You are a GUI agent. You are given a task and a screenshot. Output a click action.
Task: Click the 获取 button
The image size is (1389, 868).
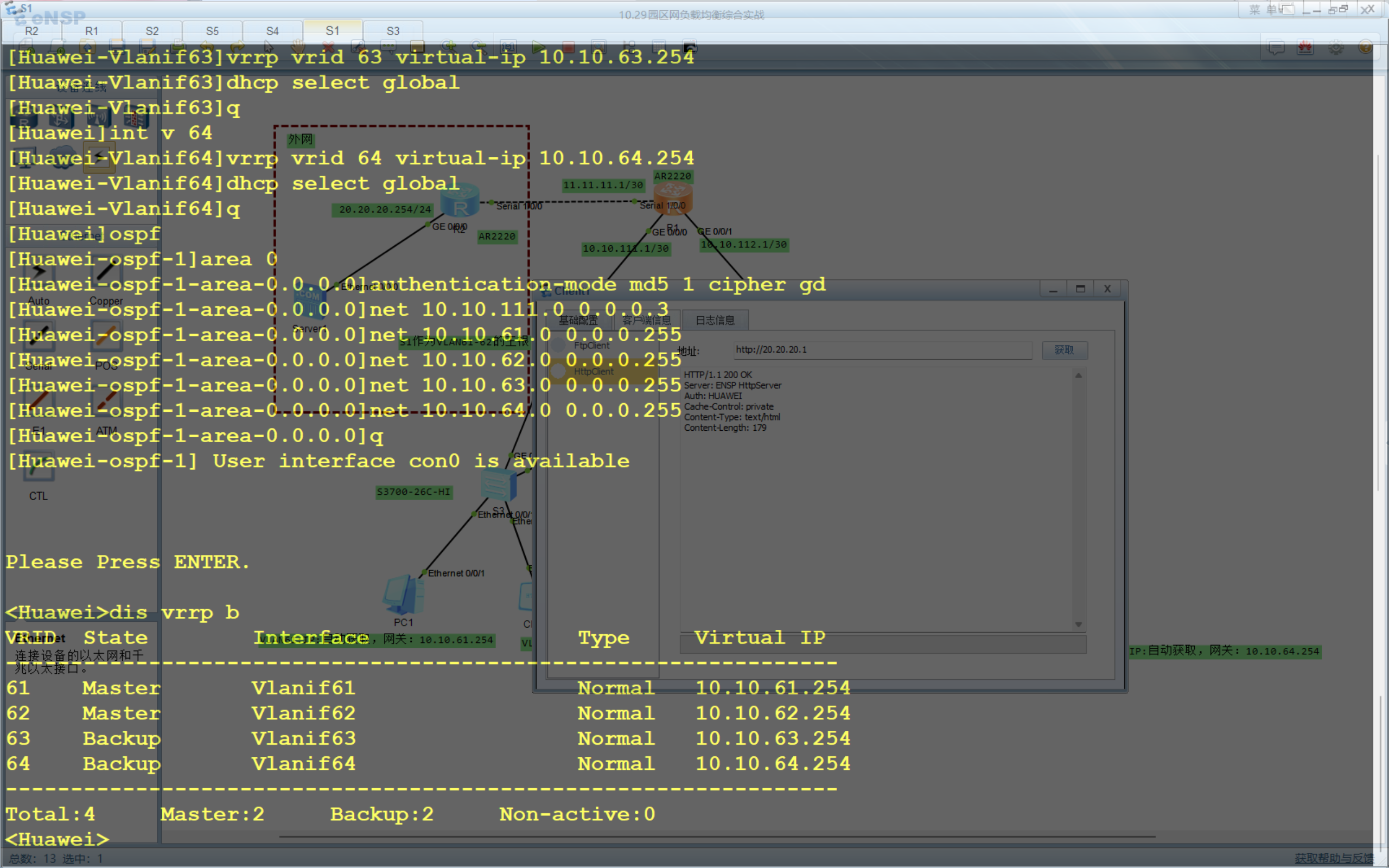click(1063, 350)
